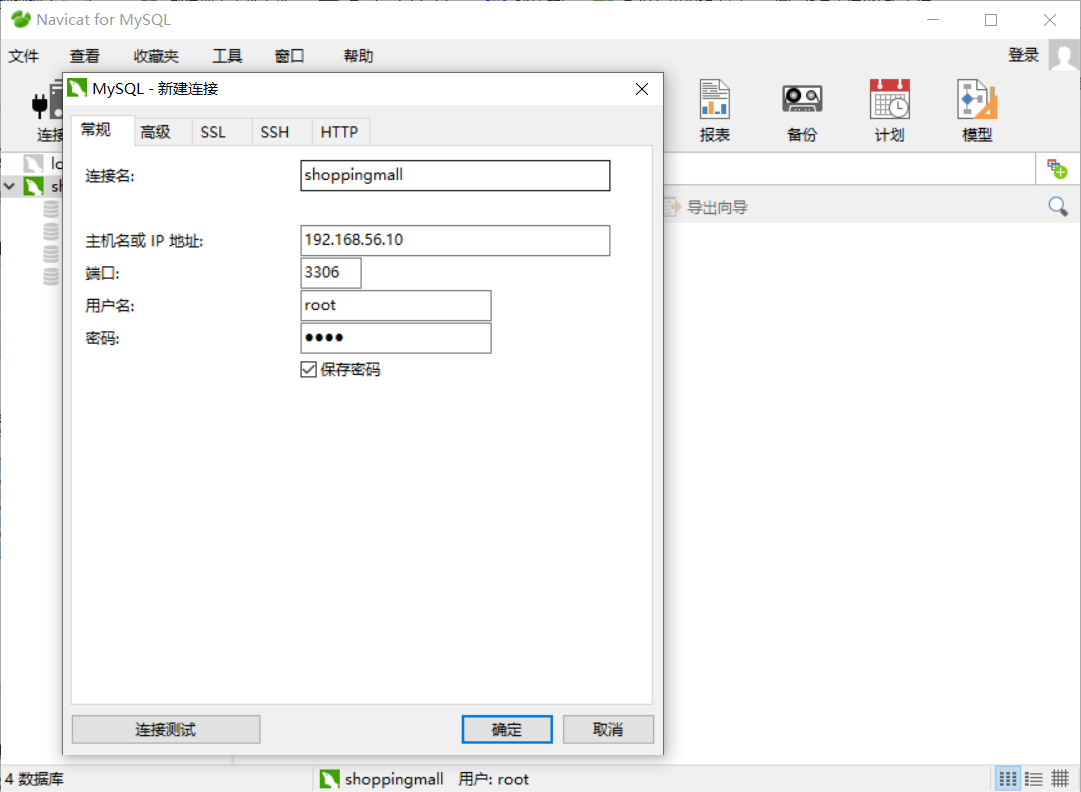
Task: Click '用户: root' in the status bar
Action: tap(494, 779)
